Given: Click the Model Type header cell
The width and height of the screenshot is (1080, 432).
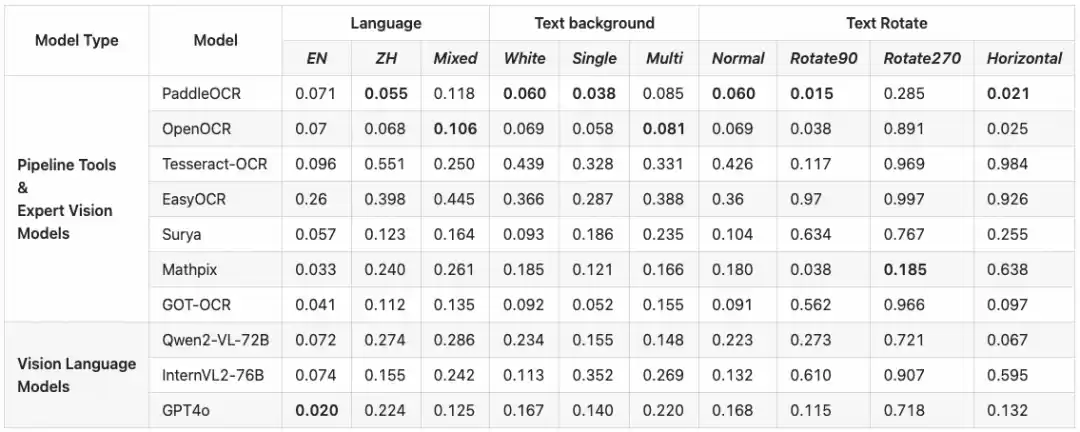Looking at the screenshot, I should click(x=76, y=41).
